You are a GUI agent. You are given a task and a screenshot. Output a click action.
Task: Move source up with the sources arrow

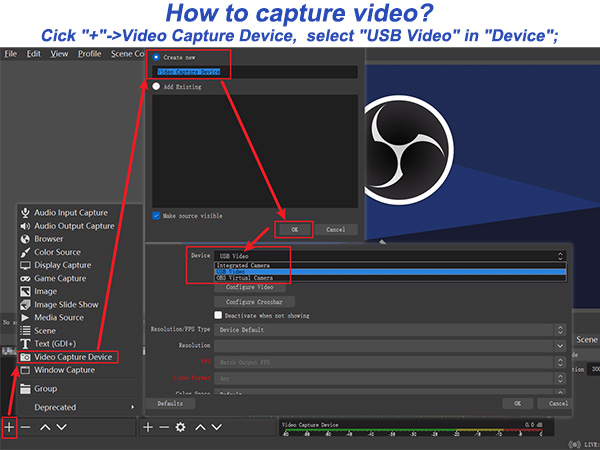(x=200, y=427)
